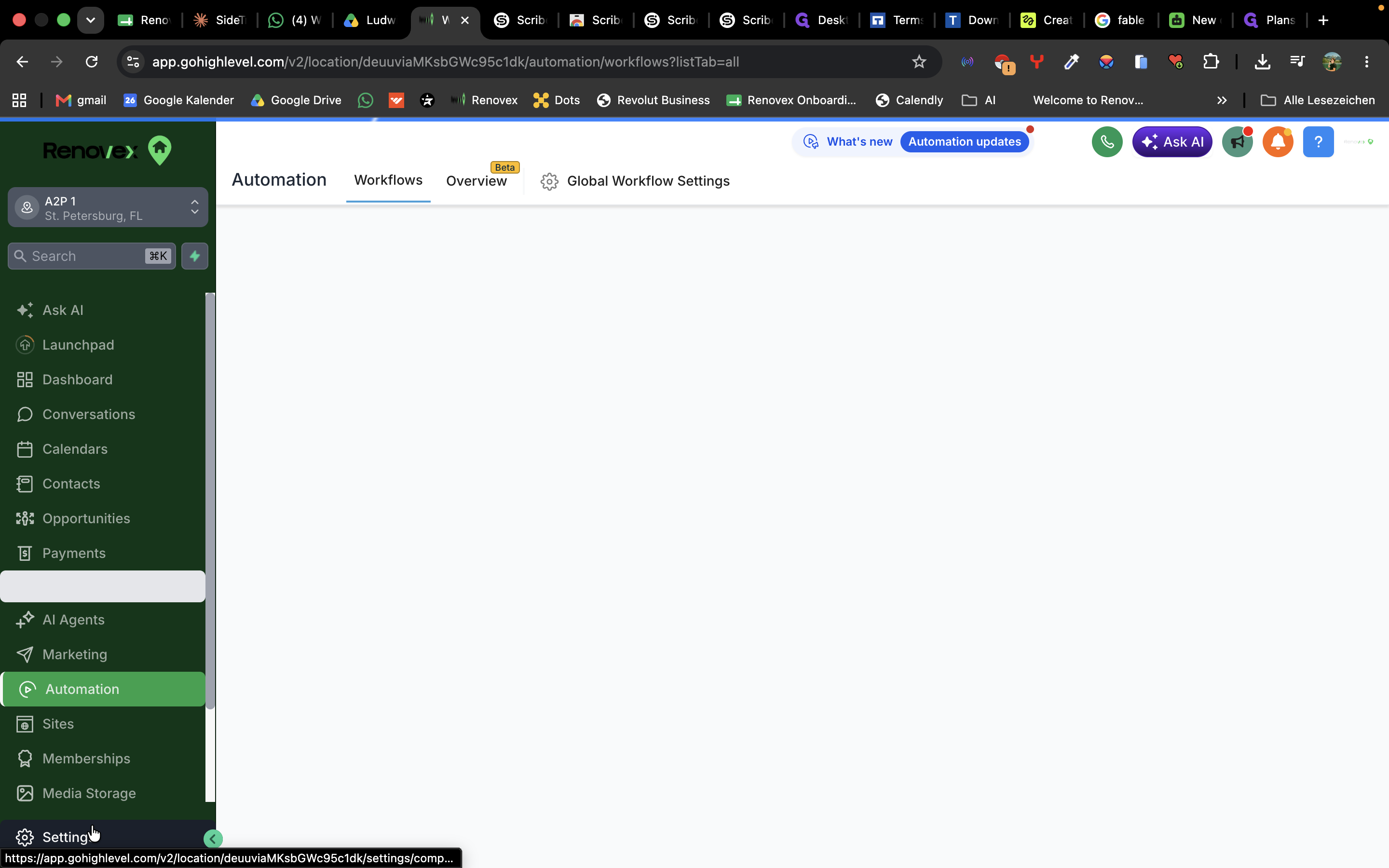Bookmark page with the star icon
Image resolution: width=1389 pixels, height=868 pixels.
click(919, 61)
